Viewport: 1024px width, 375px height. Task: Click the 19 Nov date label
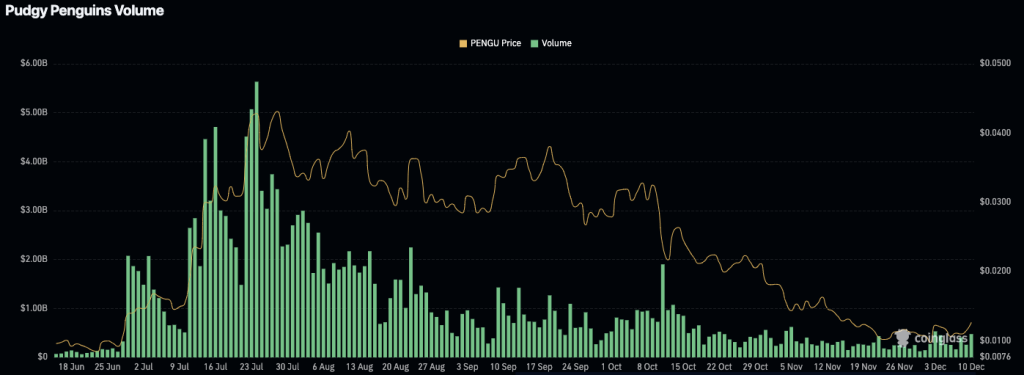coord(863,367)
